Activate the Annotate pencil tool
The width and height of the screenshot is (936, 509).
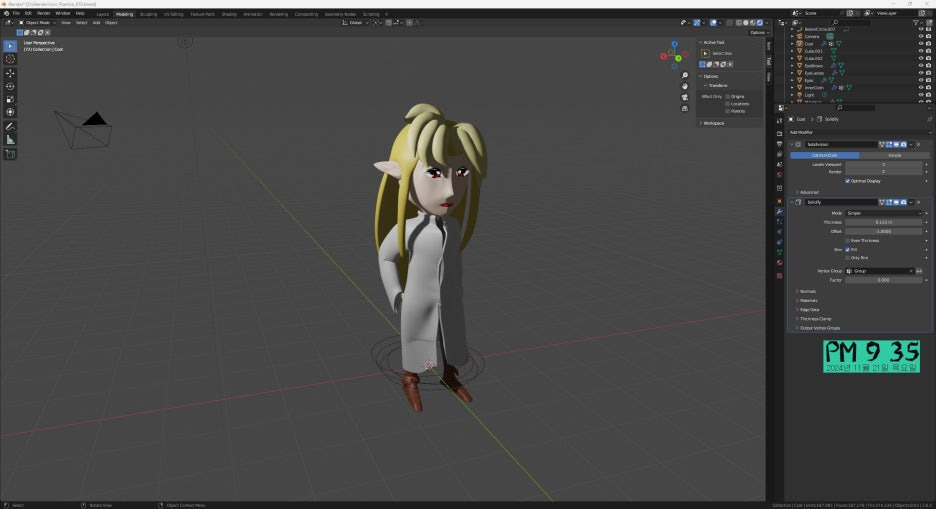11,126
